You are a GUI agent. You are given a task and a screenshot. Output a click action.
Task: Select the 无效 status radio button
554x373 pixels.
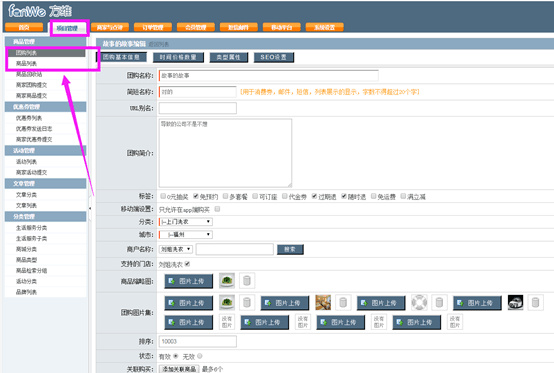tap(200, 356)
